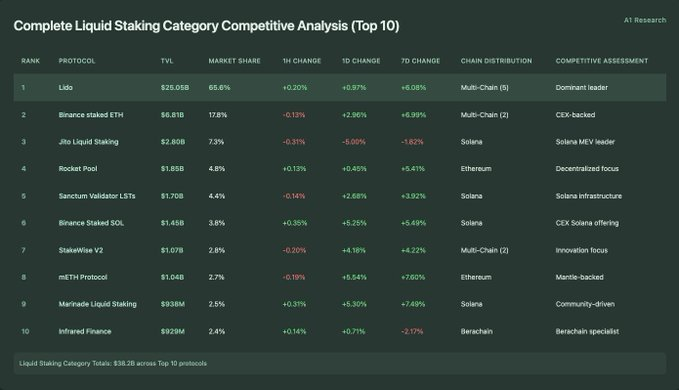Click the TVL column header
The image size is (679, 390).
click(167, 61)
